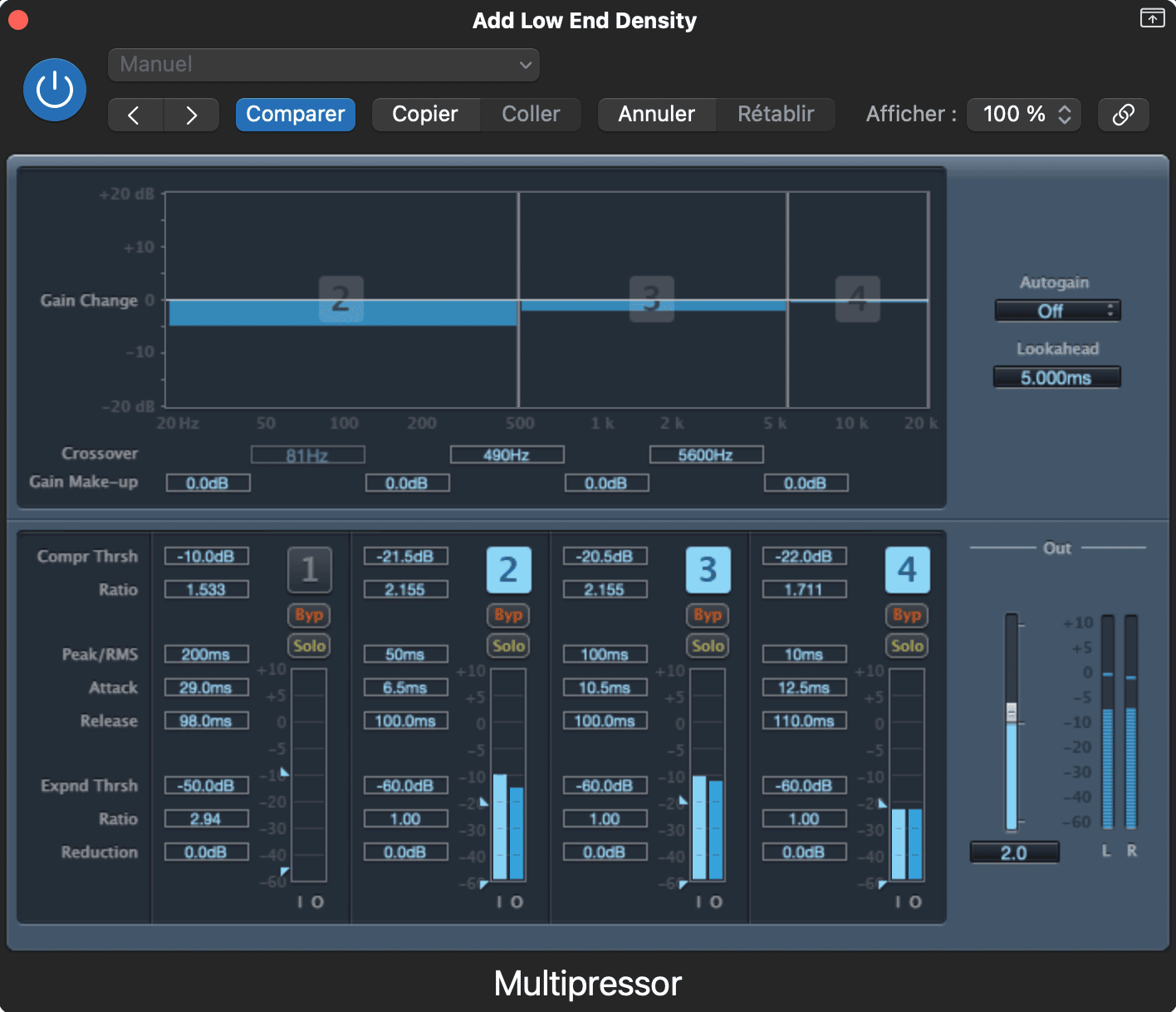Click the Out level fader handle

click(x=1011, y=713)
